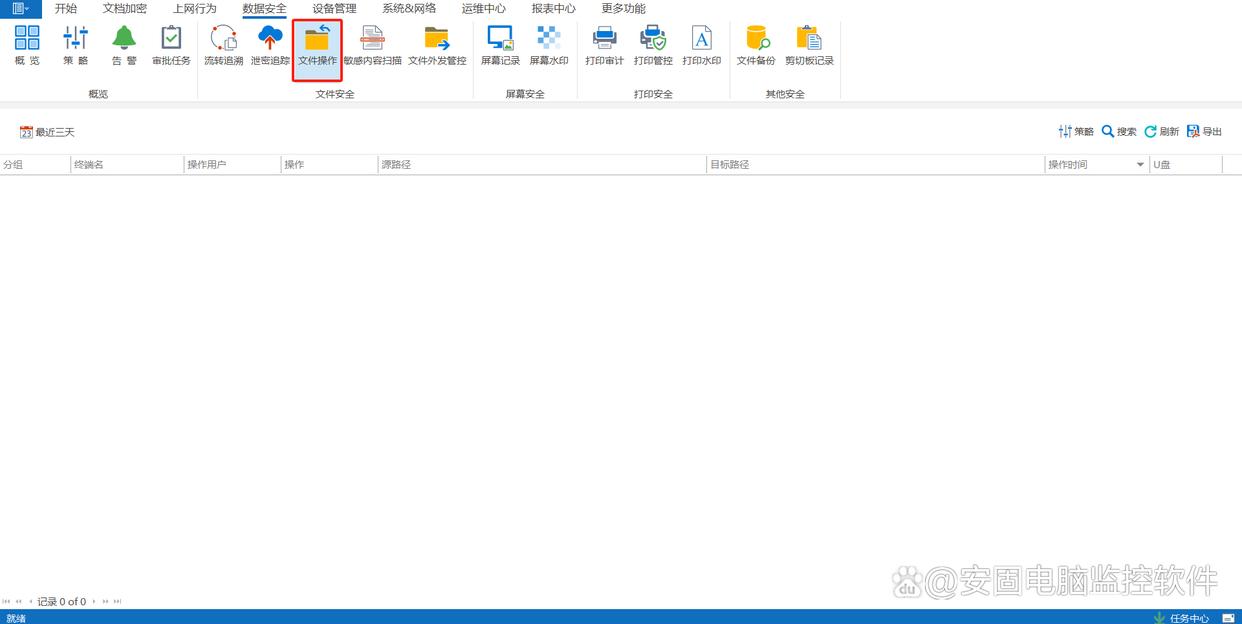
Task: Click the 策略 button above the table
Action: click(1076, 132)
